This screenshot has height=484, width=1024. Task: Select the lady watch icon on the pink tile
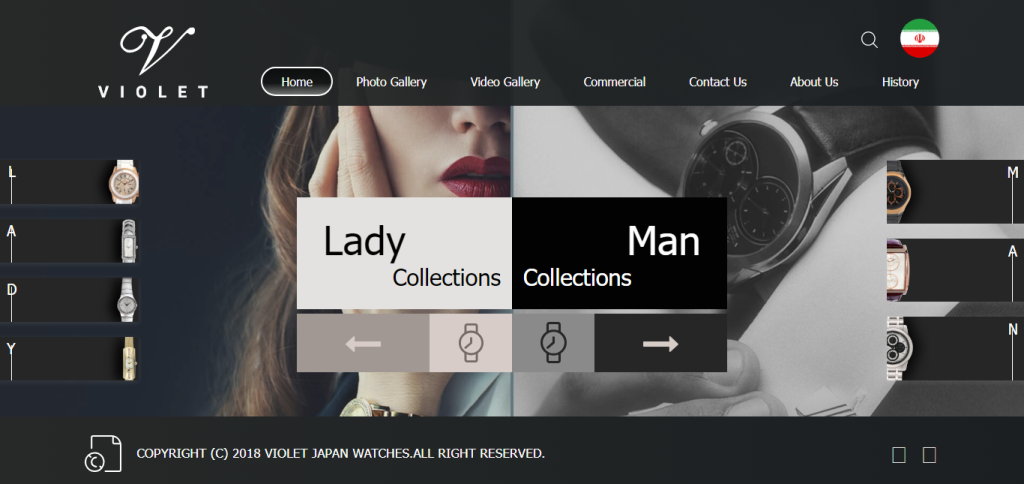pyautogui.click(x=471, y=343)
